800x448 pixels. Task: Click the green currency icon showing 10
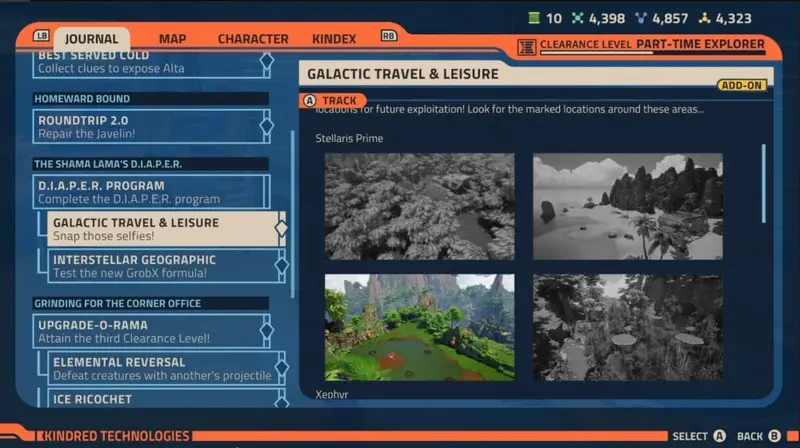coord(534,18)
